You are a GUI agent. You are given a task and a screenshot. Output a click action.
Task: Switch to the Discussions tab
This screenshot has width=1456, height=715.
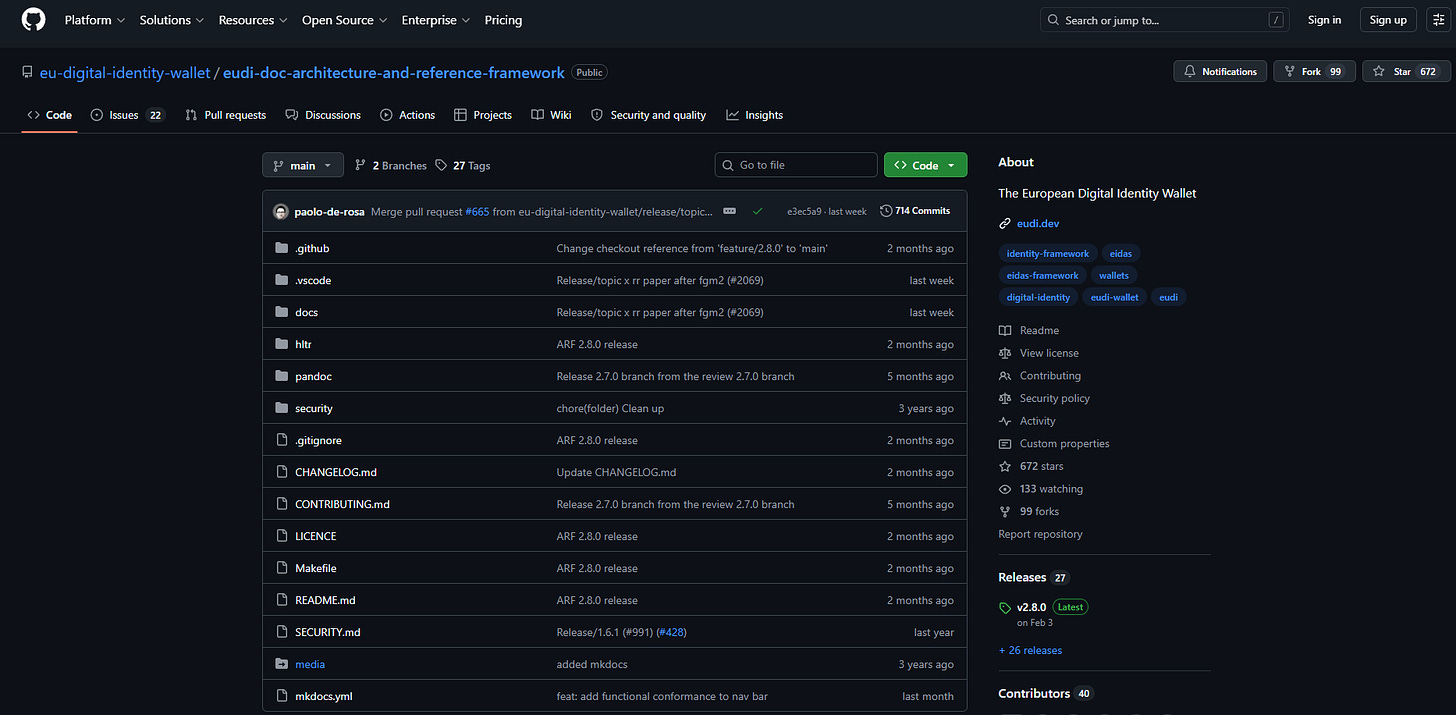(322, 115)
